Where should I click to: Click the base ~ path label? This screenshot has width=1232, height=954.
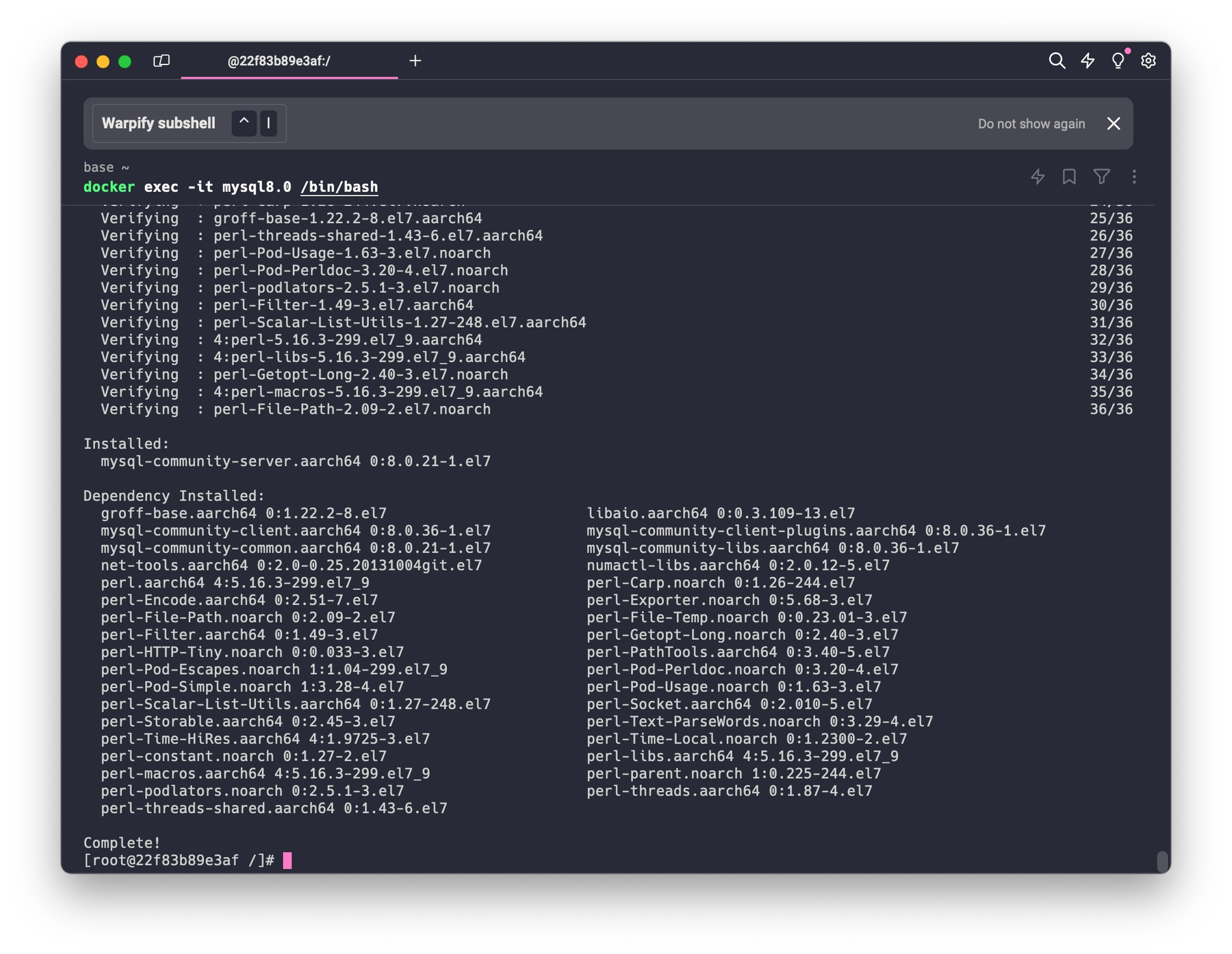pyautogui.click(x=106, y=167)
